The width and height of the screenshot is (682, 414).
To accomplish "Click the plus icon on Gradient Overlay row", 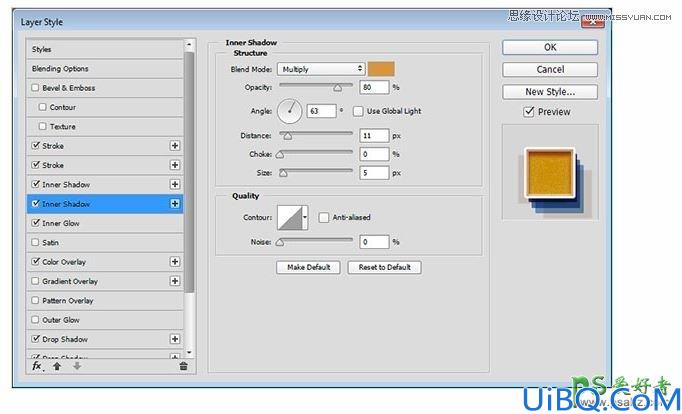I will 175,281.
